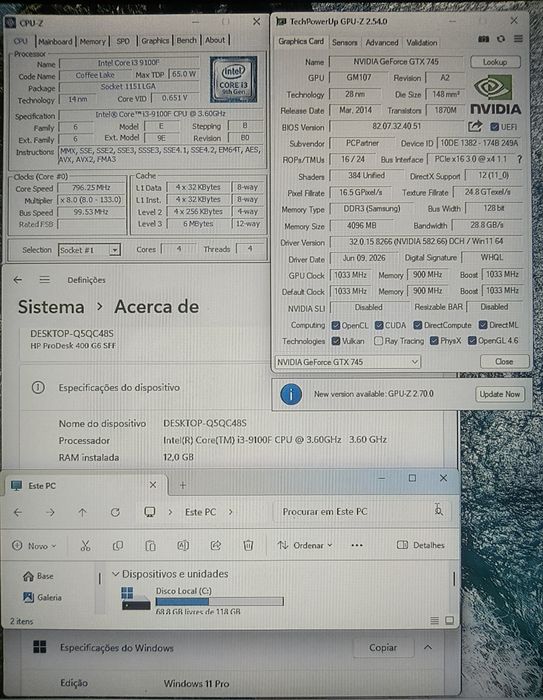The width and height of the screenshot is (543, 700).
Task: Click the Copiar button in Windows specifications
Action: coord(383,647)
